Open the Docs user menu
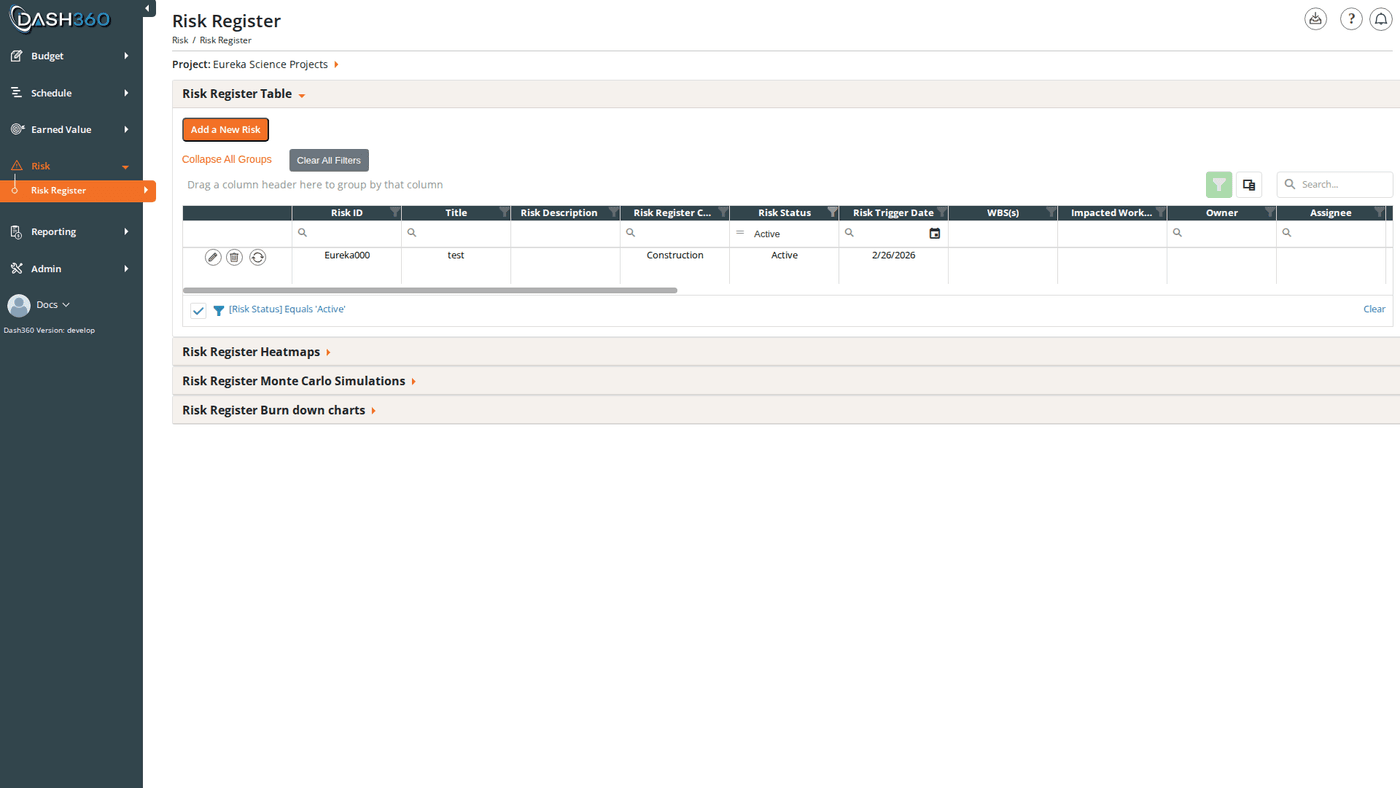 point(40,305)
